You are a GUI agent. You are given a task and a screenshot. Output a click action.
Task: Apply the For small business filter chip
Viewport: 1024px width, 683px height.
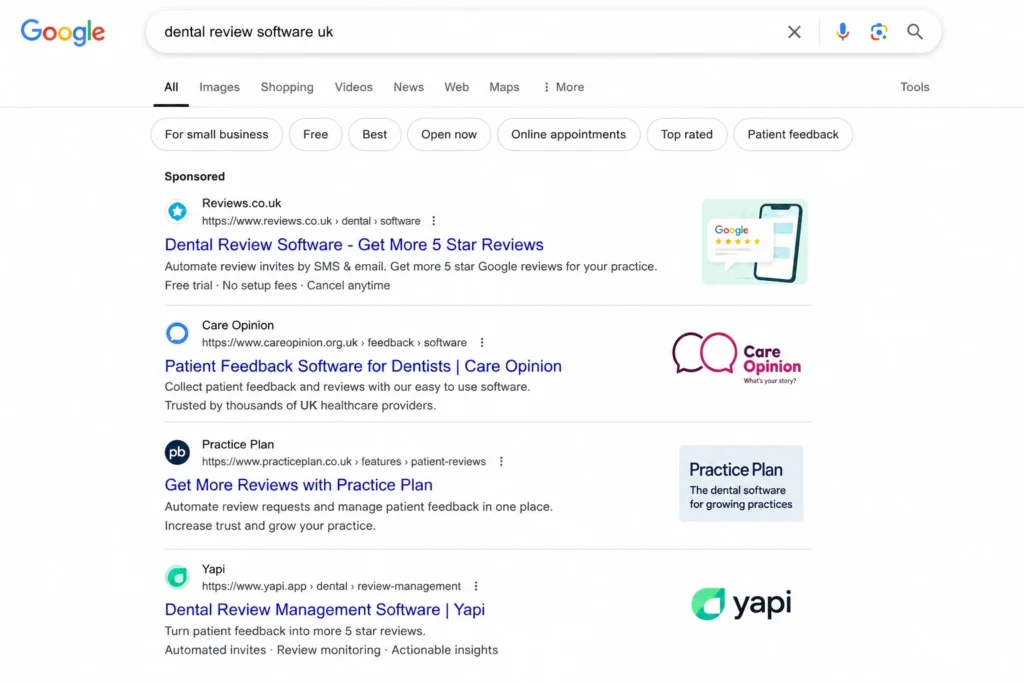[216, 135]
